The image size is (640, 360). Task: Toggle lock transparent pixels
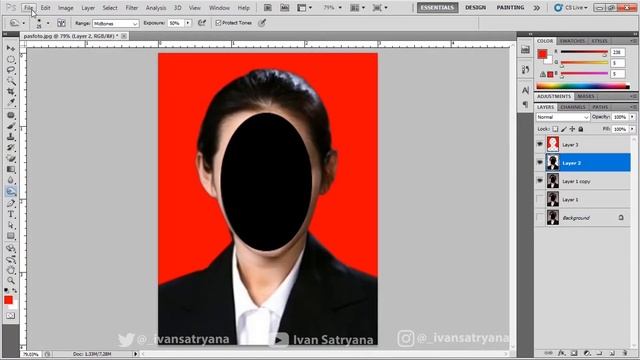[555, 129]
